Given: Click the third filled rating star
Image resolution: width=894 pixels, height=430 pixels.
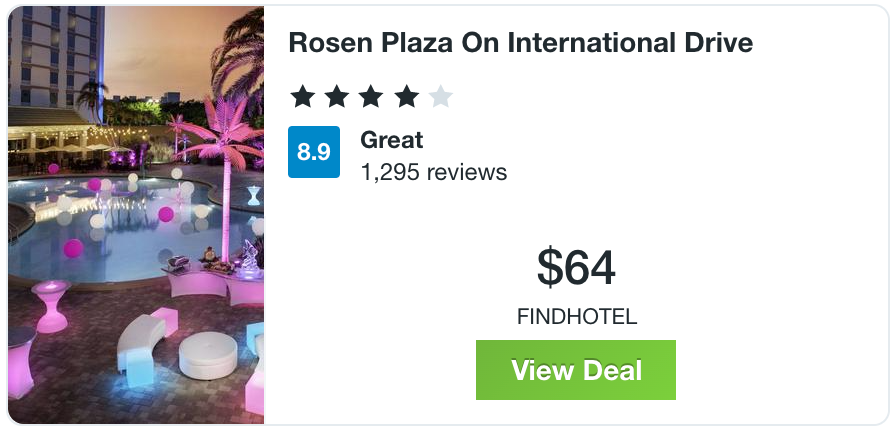Looking at the screenshot, I should 371,97.
